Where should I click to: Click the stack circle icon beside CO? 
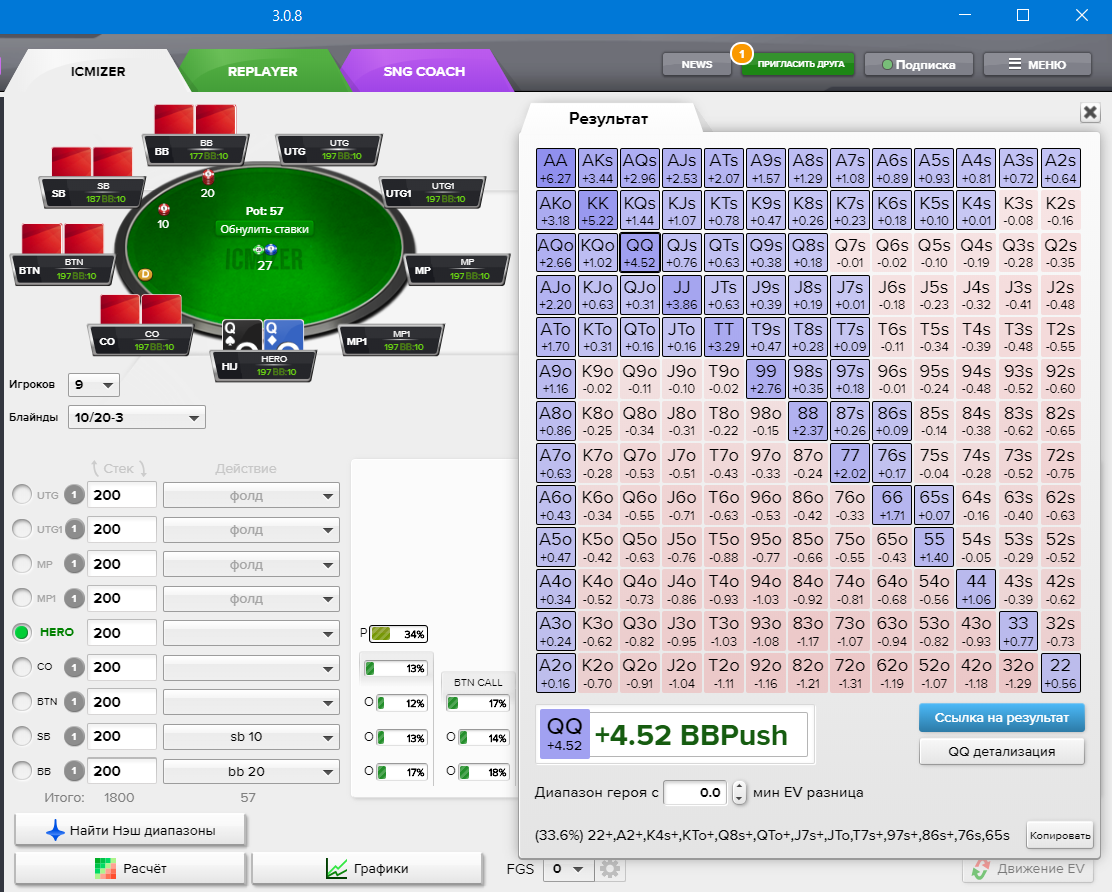click(74, 667)
